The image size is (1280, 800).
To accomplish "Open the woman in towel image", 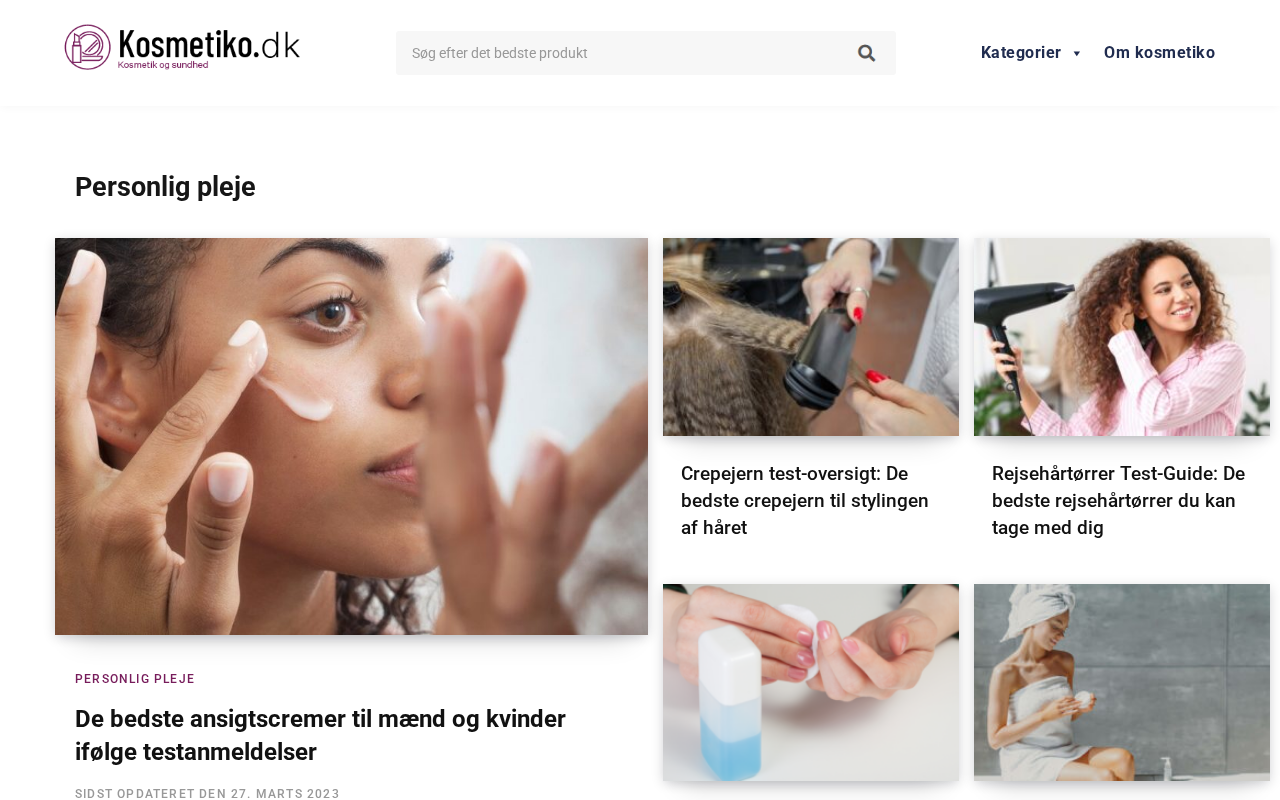I will 1122,682.
